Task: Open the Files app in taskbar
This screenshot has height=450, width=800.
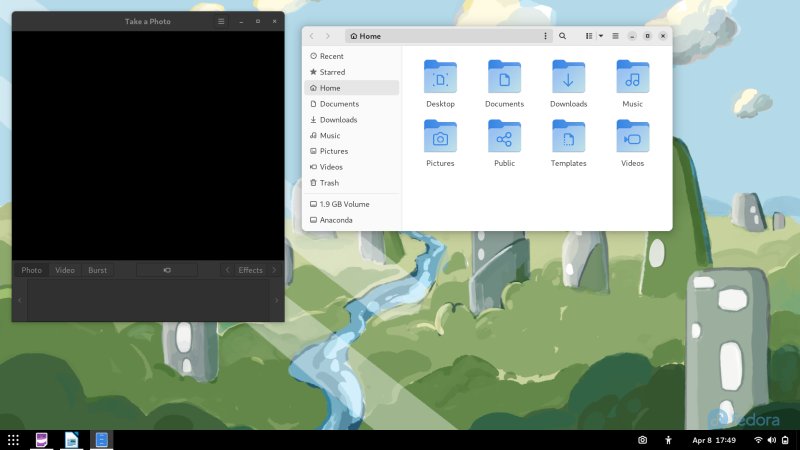Action: pos(102,439)
